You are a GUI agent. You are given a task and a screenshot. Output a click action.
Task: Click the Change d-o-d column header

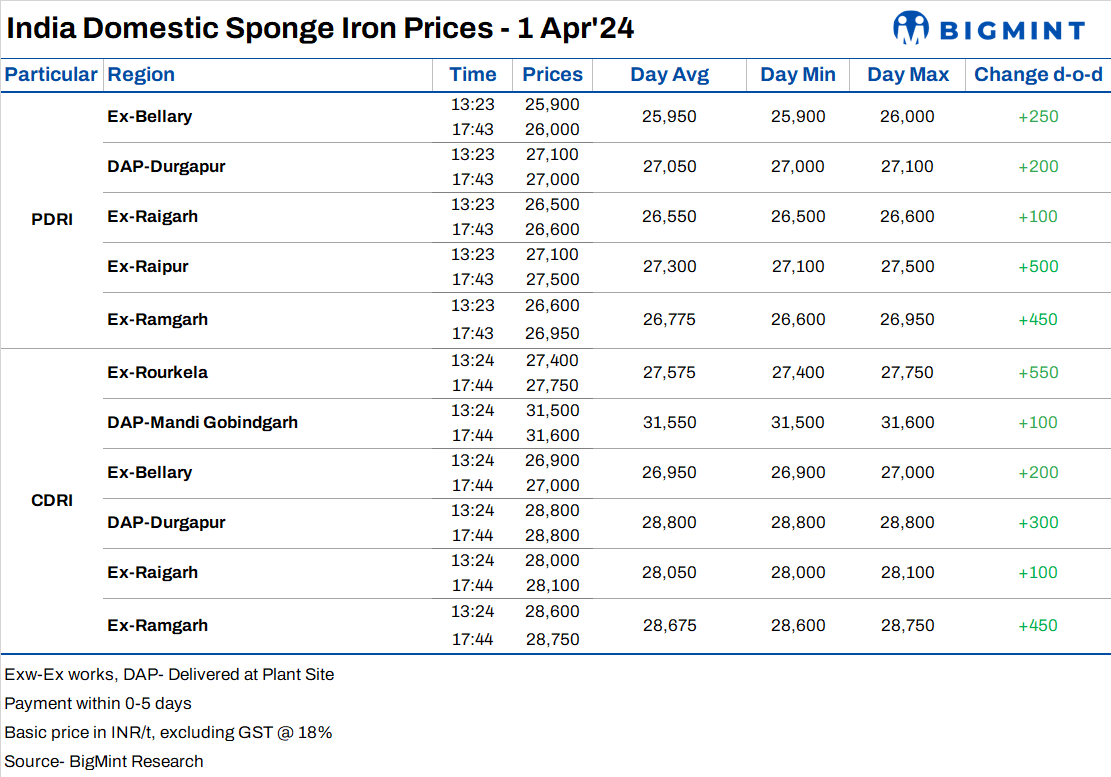(1038, 74)
